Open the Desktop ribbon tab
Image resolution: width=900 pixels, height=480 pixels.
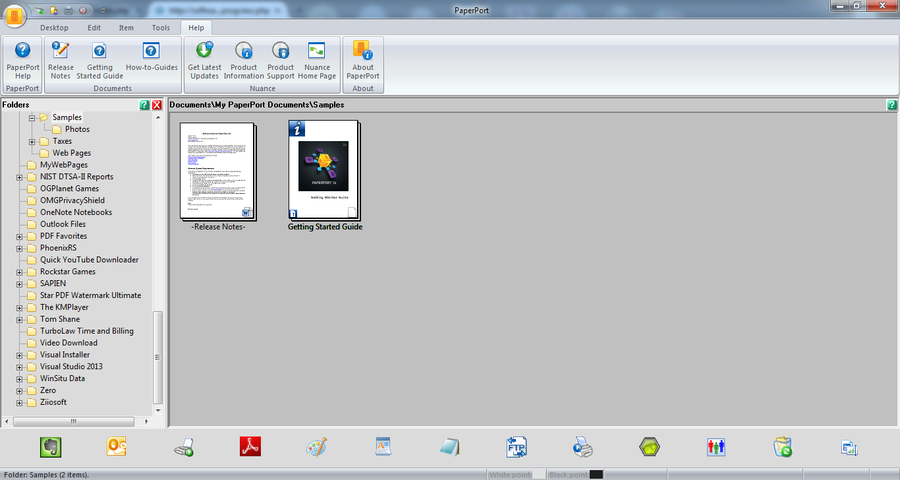[54, 28]
